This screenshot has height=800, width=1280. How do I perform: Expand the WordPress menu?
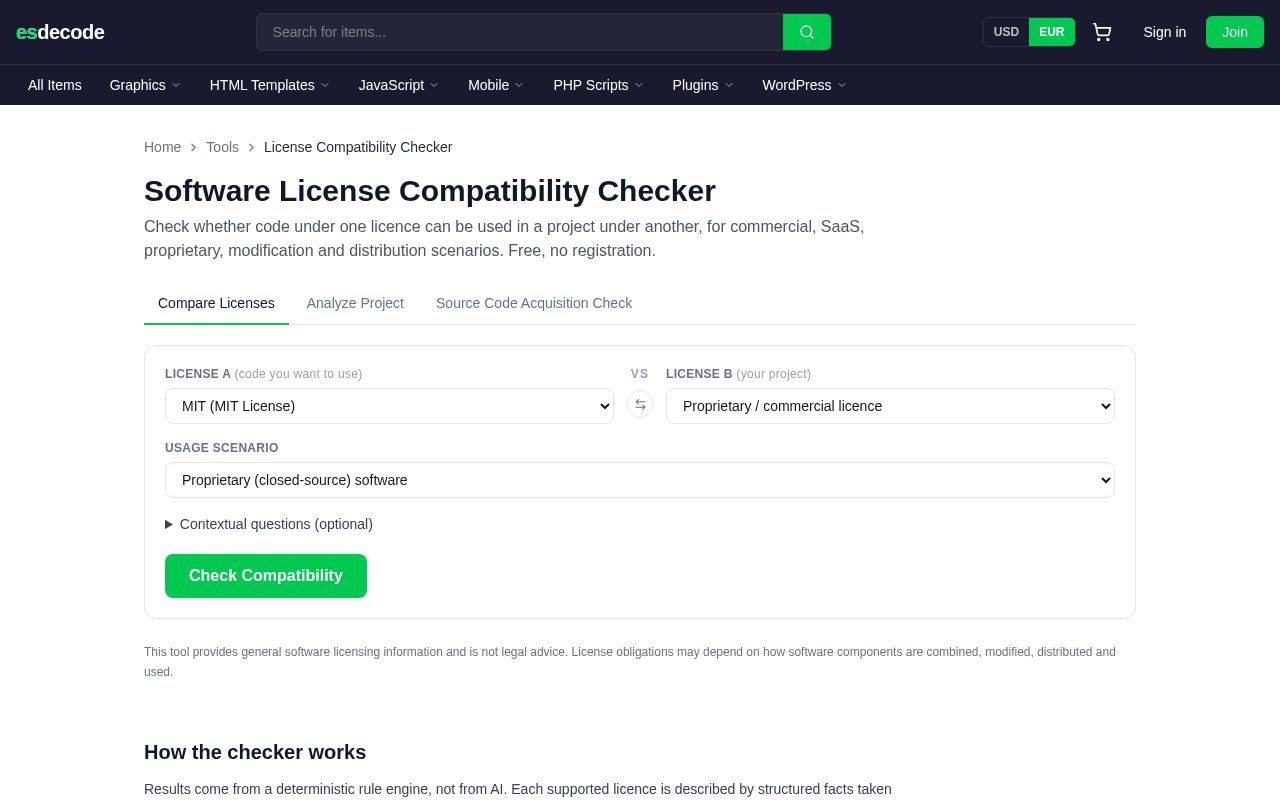point(805,85)
